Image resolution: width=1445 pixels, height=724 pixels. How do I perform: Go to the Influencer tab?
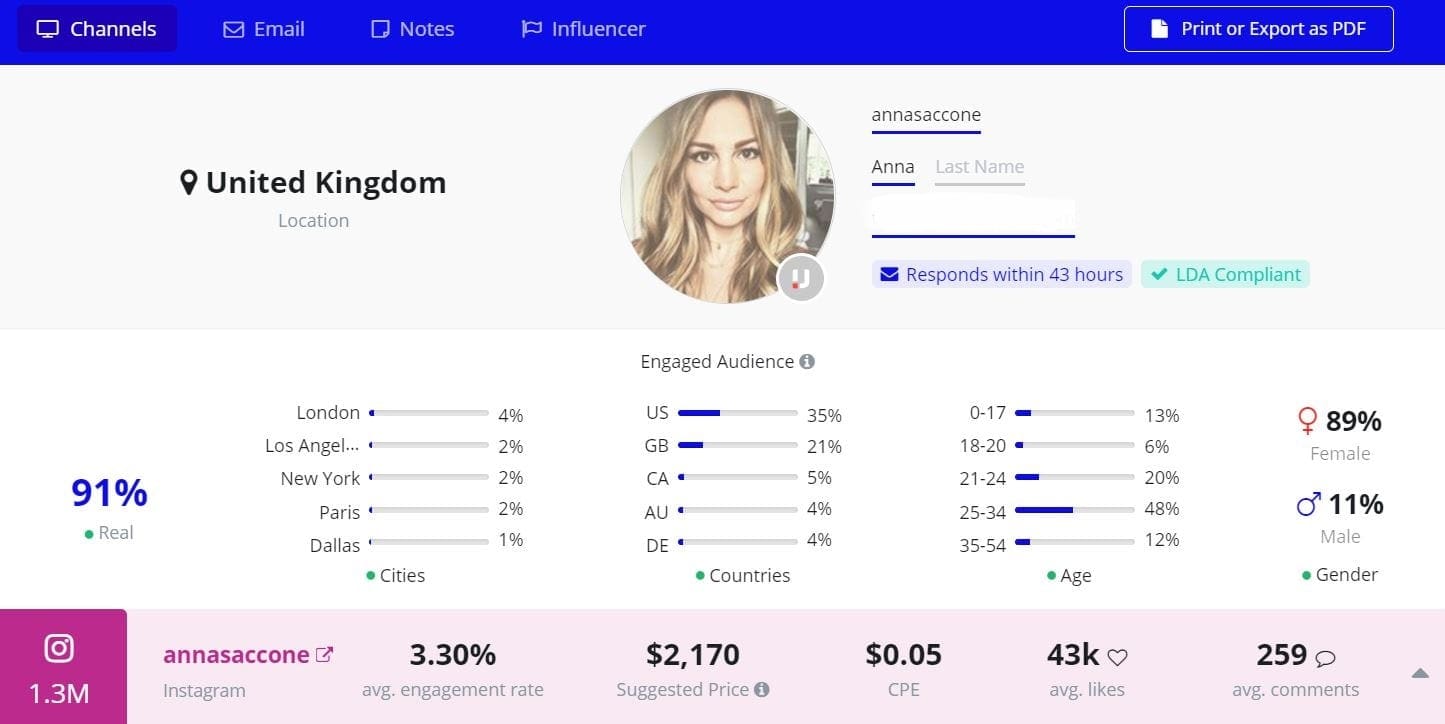pos(584,29)
